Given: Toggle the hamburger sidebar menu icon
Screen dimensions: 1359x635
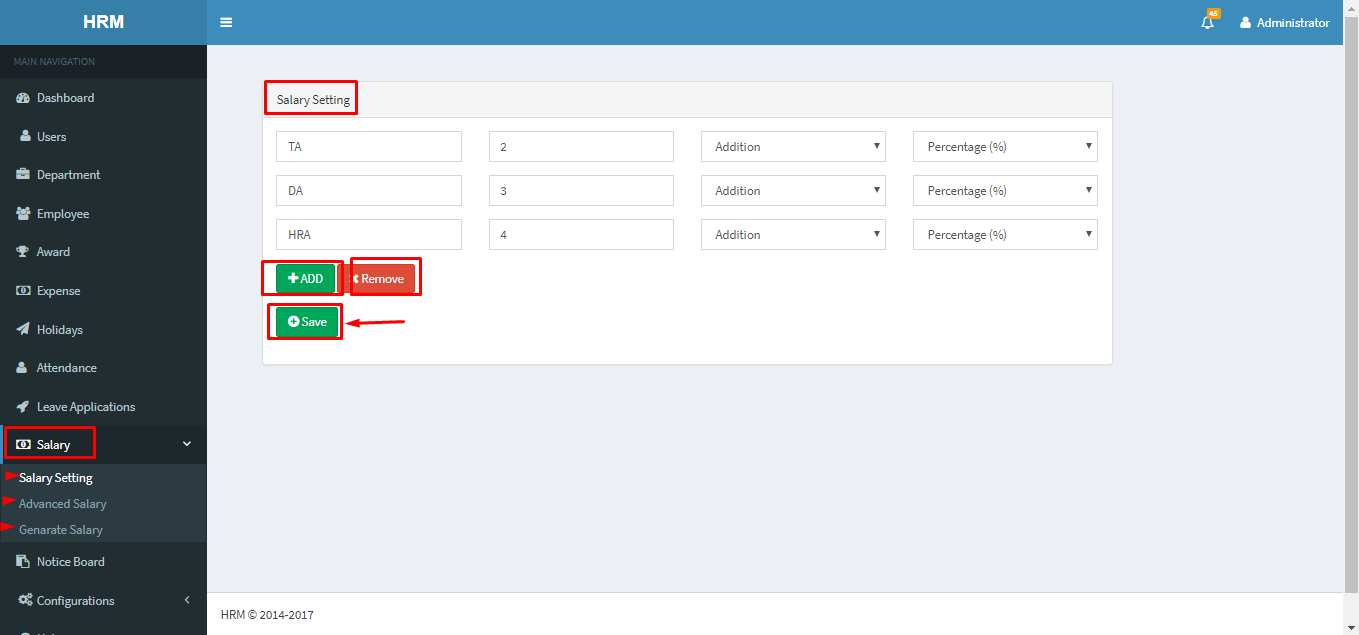Looking at the screenshot, I should click(226, 22).
